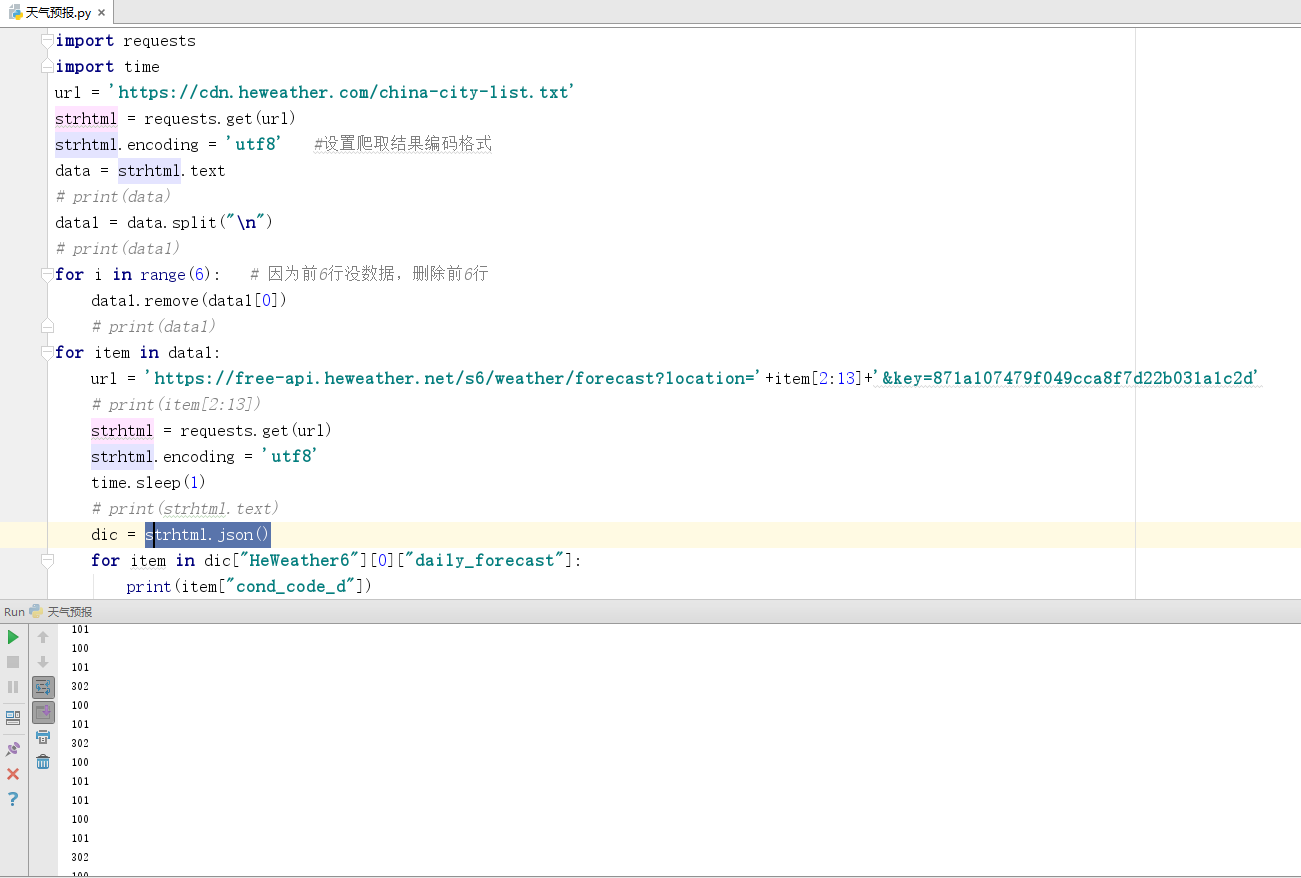Click the restore layout icon

point(13,718)
